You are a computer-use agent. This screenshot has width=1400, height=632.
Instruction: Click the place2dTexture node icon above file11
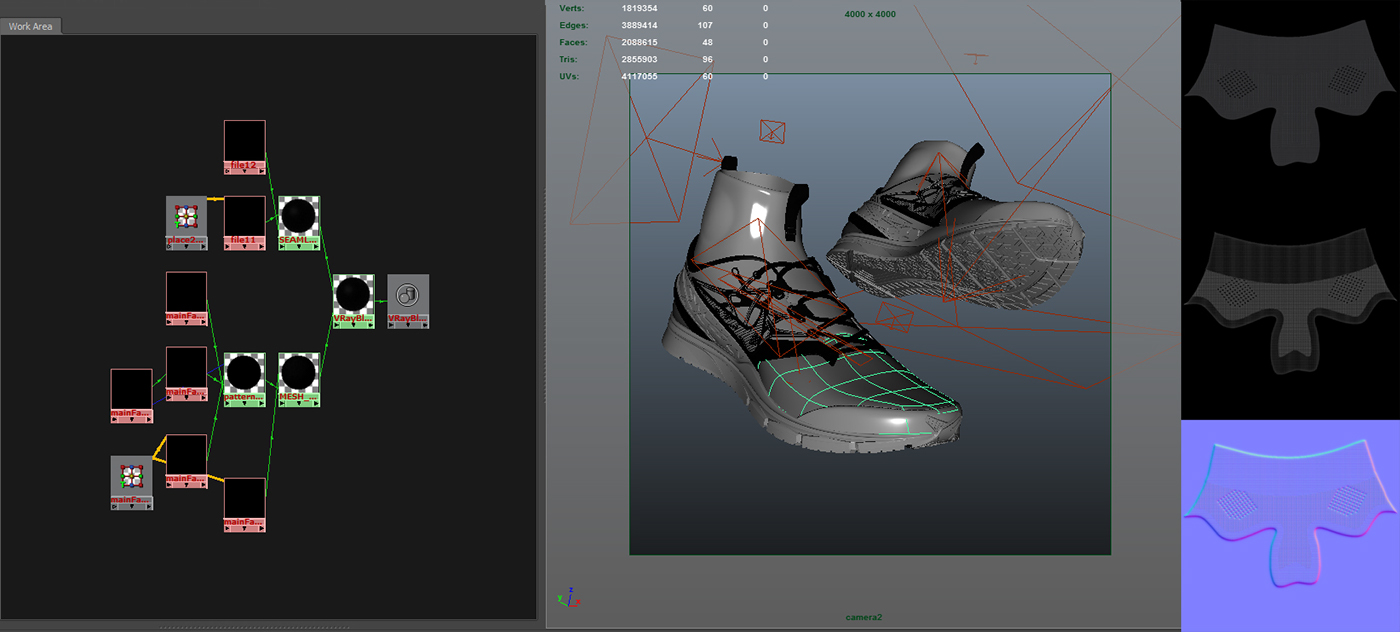[x=187, y=215]
